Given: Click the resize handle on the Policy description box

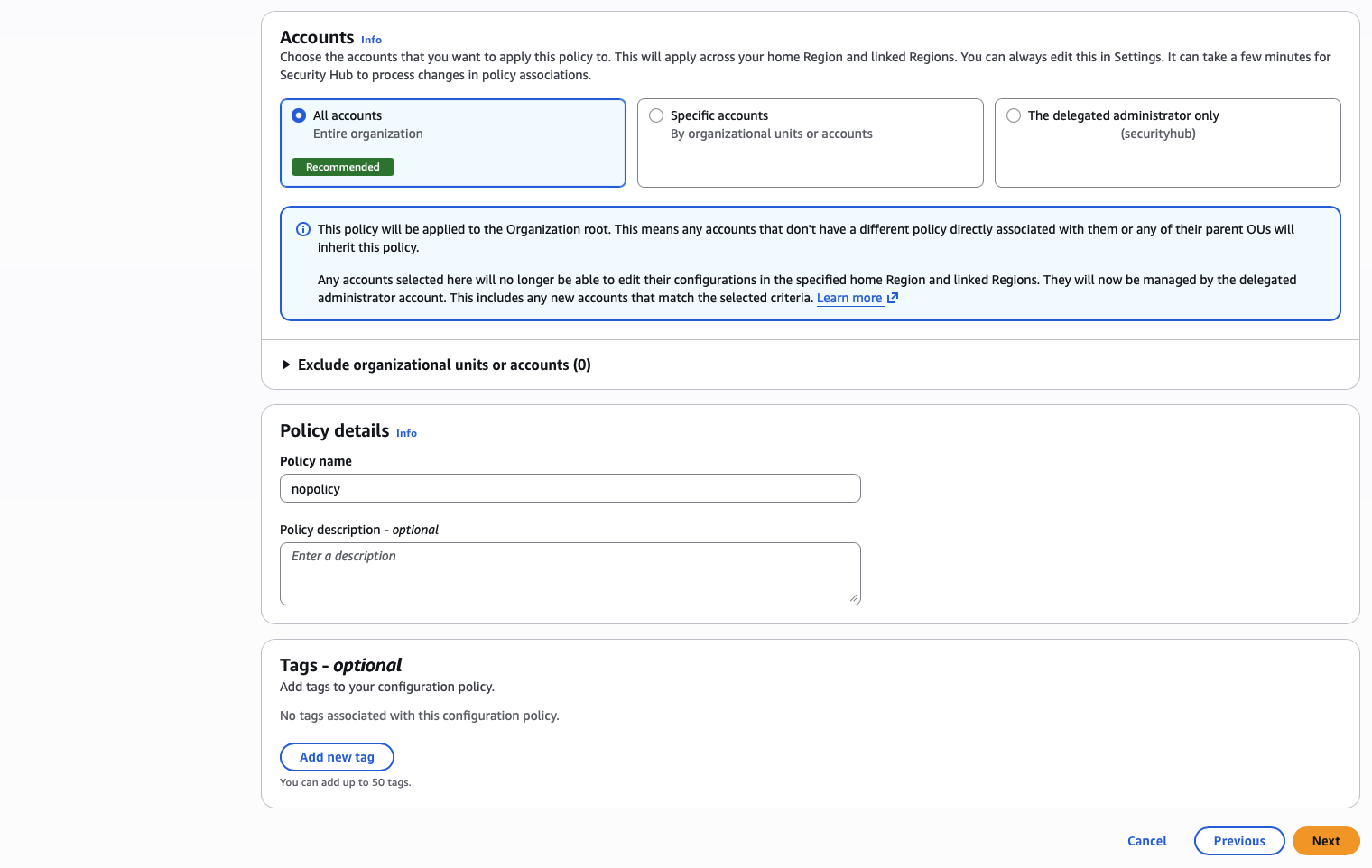Looking at the screenshot, I should 853,597.
